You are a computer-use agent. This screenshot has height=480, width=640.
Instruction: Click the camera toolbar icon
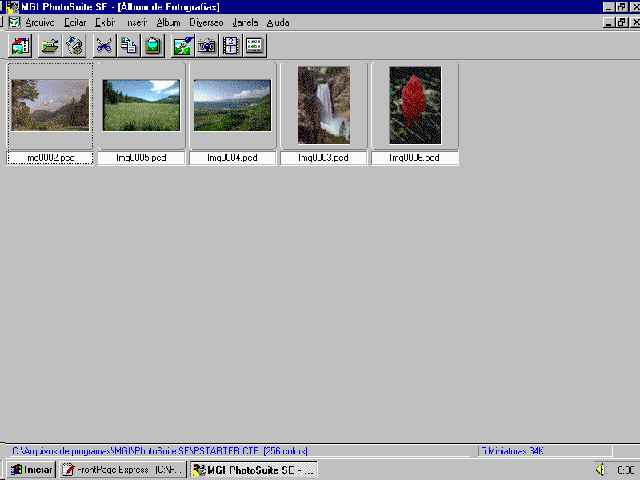tap(207, 45)
